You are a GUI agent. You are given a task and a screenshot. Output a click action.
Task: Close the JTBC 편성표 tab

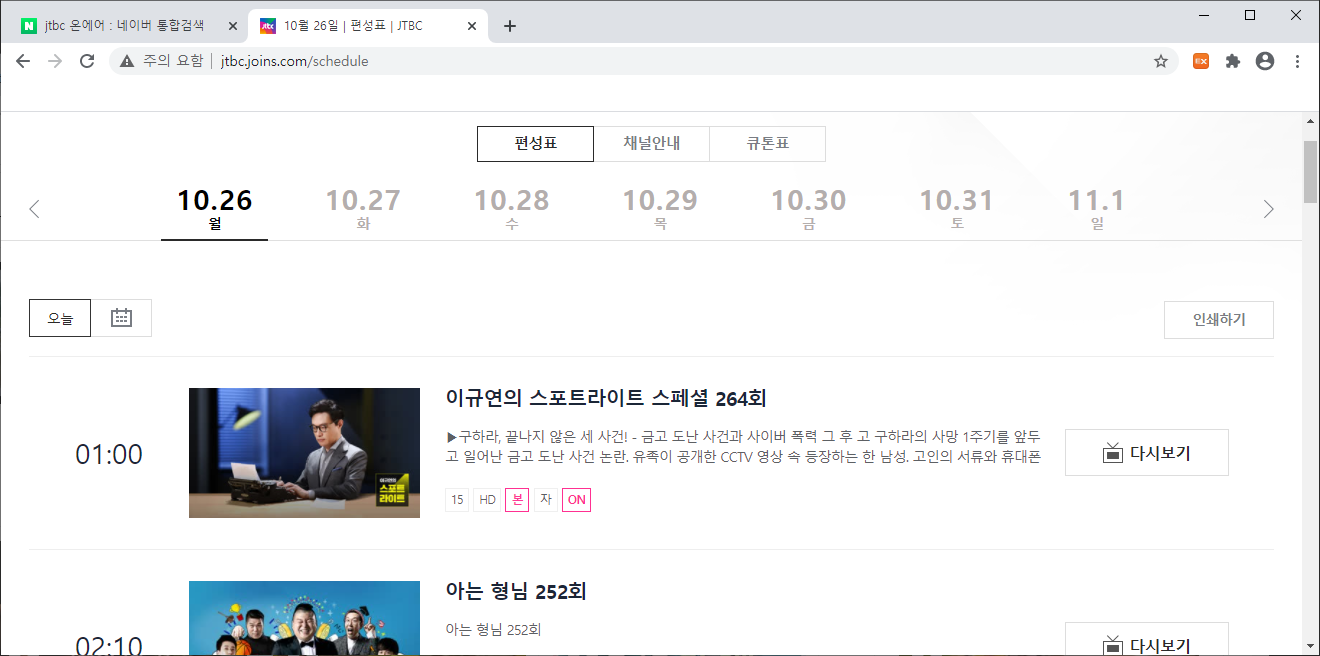(x=473, y=26)
